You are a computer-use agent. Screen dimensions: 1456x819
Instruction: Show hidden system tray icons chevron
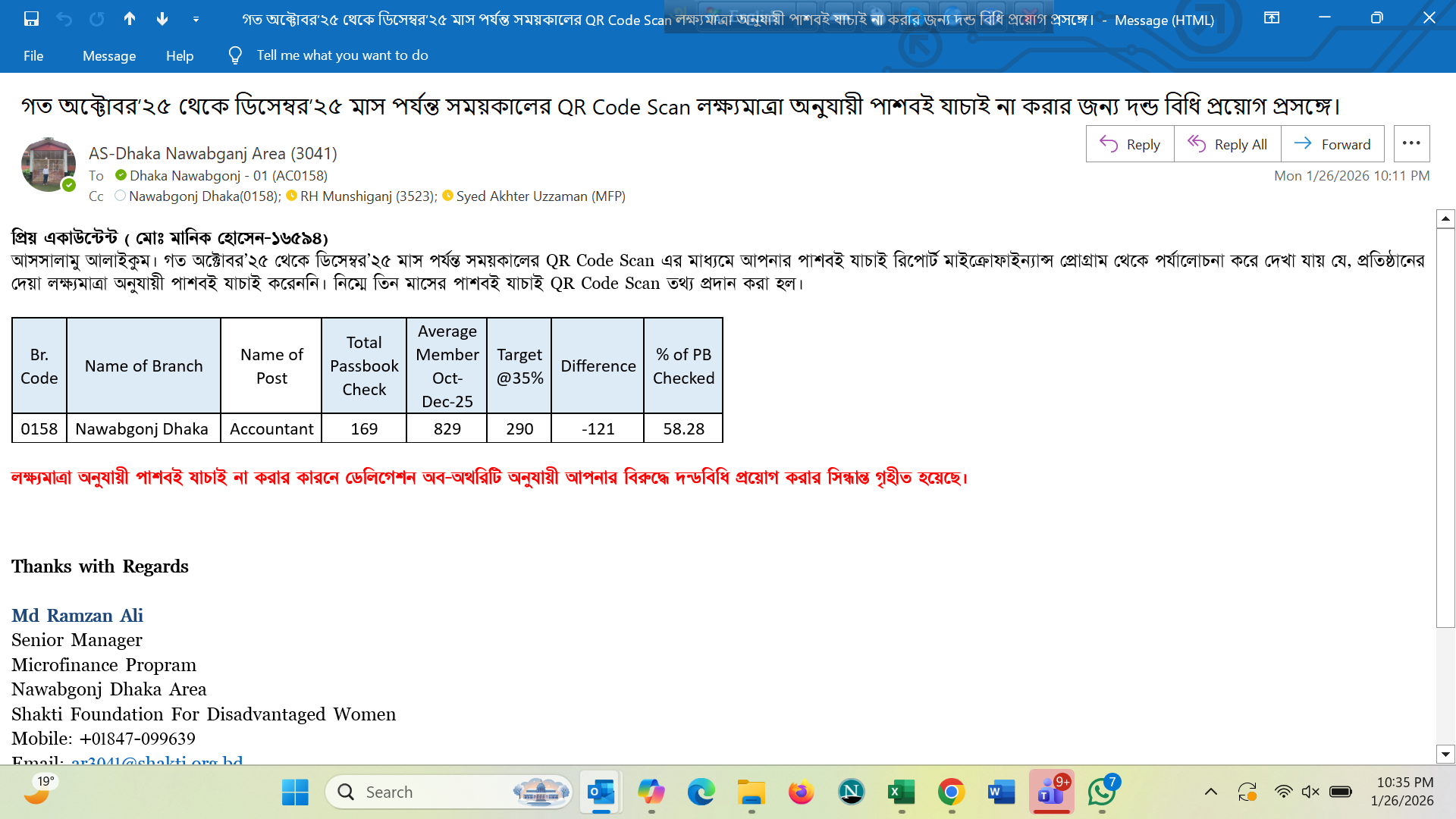click(x=1211, y=792)
